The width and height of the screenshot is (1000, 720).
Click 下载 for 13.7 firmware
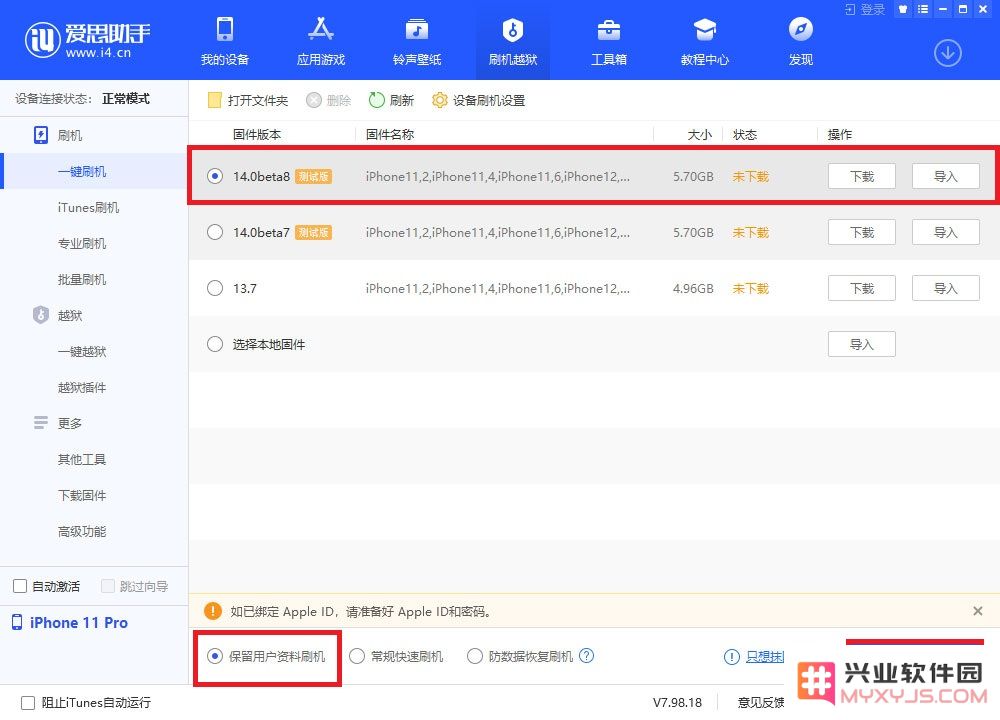pyautogui.click(x=862, y=288)
